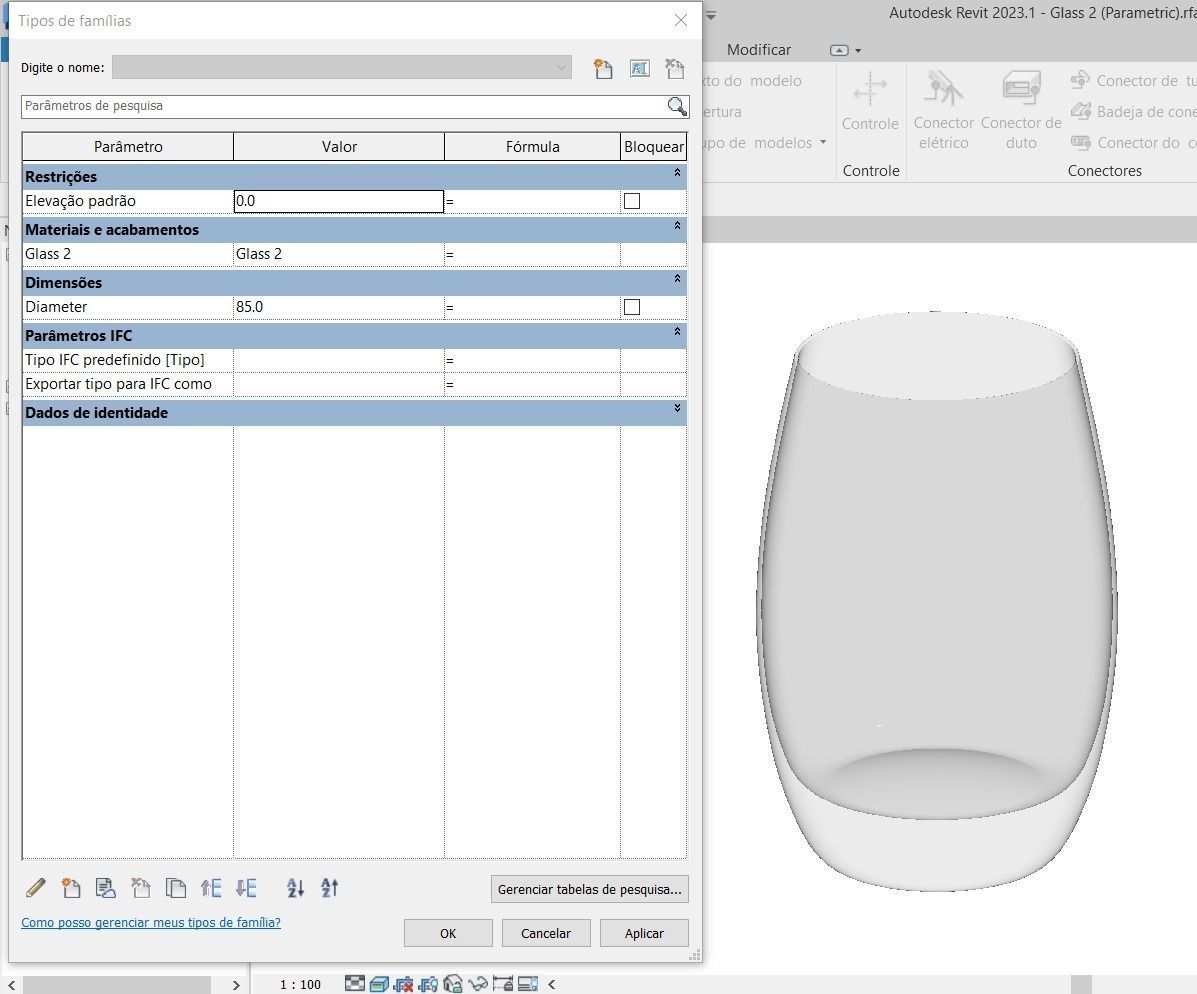Click chevron arrow after view control icons
The width and height of the screenshot is (1197, 994).
point(552,984)
